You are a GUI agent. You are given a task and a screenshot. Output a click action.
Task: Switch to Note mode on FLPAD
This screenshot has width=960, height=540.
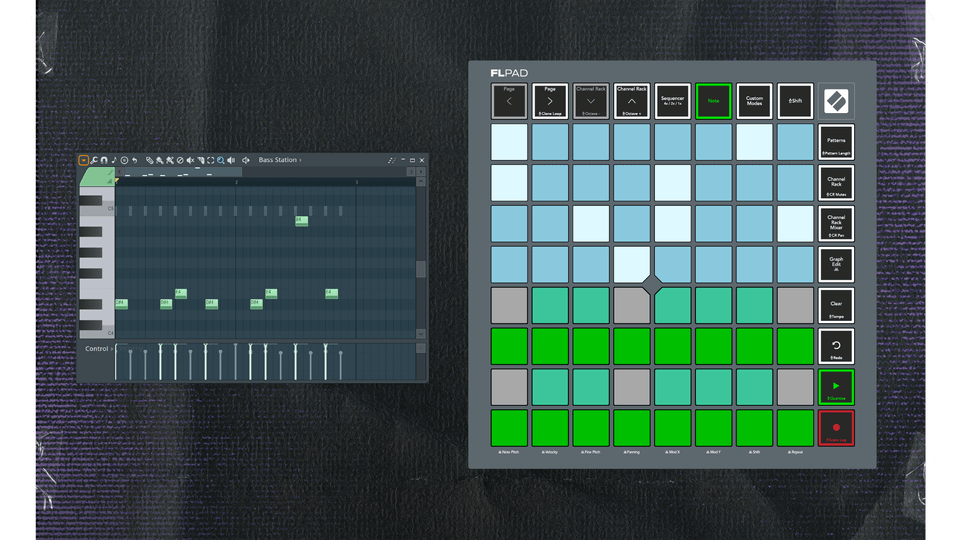[x=713, y=101]
